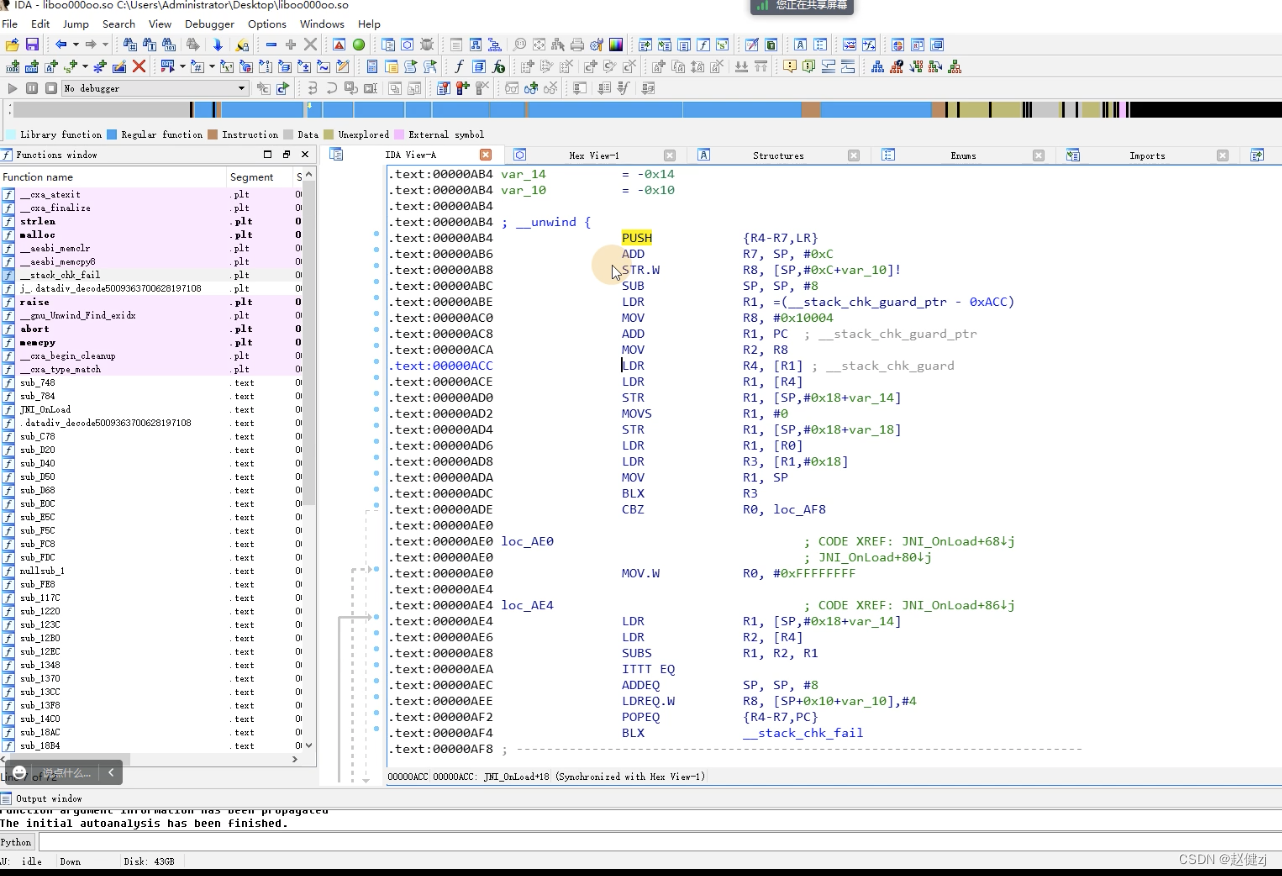Click the __stack_chk_fail operand in disassembly

pyautogui.click(x=803, y=733)
